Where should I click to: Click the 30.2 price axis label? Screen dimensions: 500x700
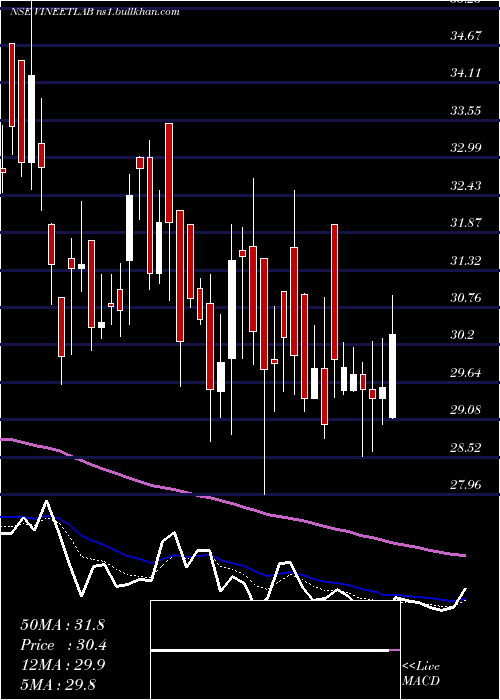pos(462,335)
